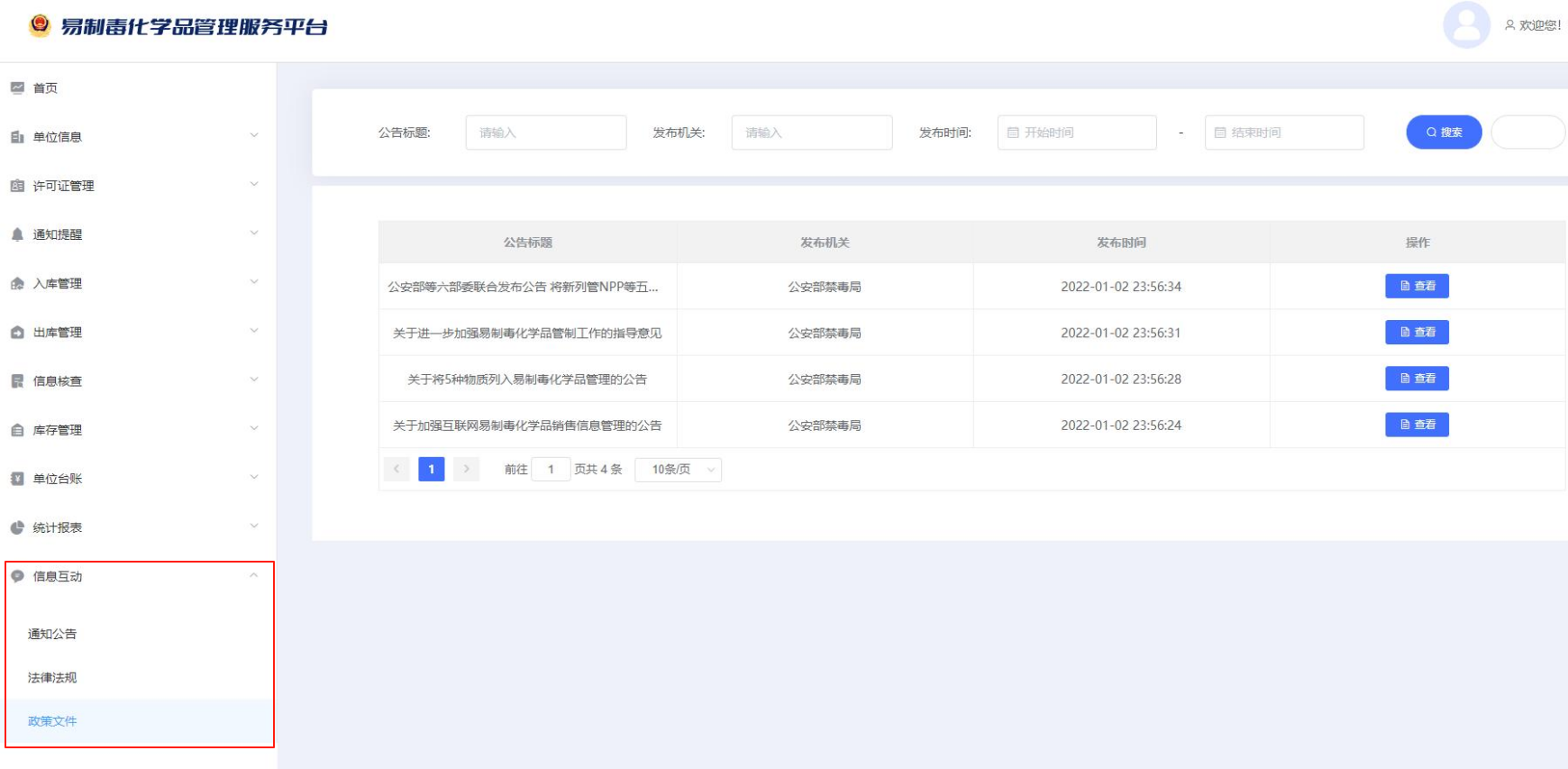Click the 统计报表 pie chart icon

point(17,527)
